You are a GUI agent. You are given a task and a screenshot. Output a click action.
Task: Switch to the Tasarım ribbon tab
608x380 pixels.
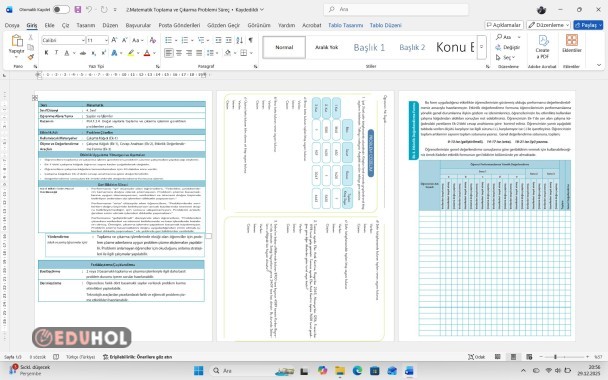[x=86, y=25]
